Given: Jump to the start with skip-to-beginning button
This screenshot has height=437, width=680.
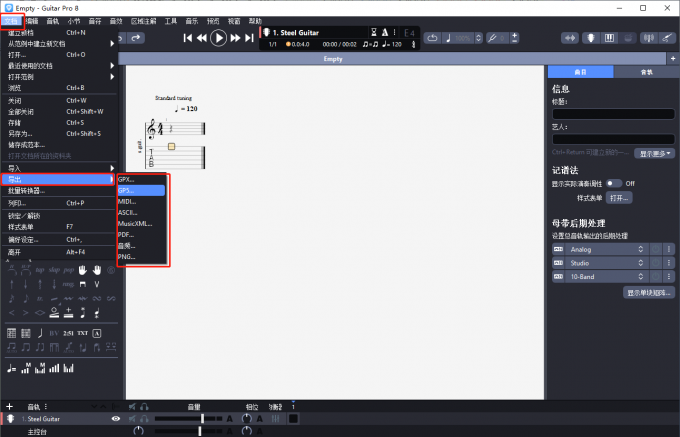Looking at the screenshot, I should tap(187, 38).
